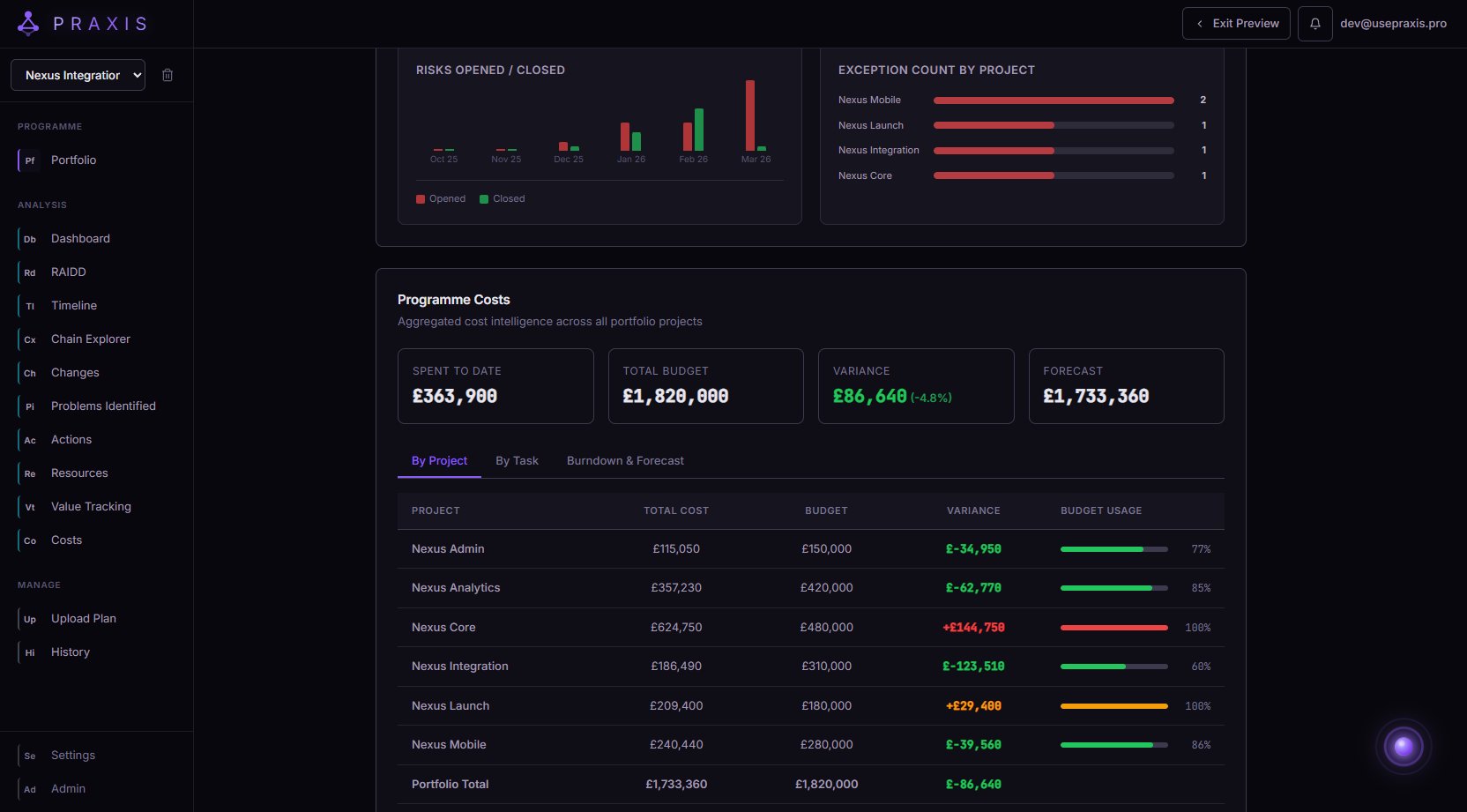Expand the PROGRAMME section in the sidebar
This screenshot has height=812, width=1467.
[50, 126]
